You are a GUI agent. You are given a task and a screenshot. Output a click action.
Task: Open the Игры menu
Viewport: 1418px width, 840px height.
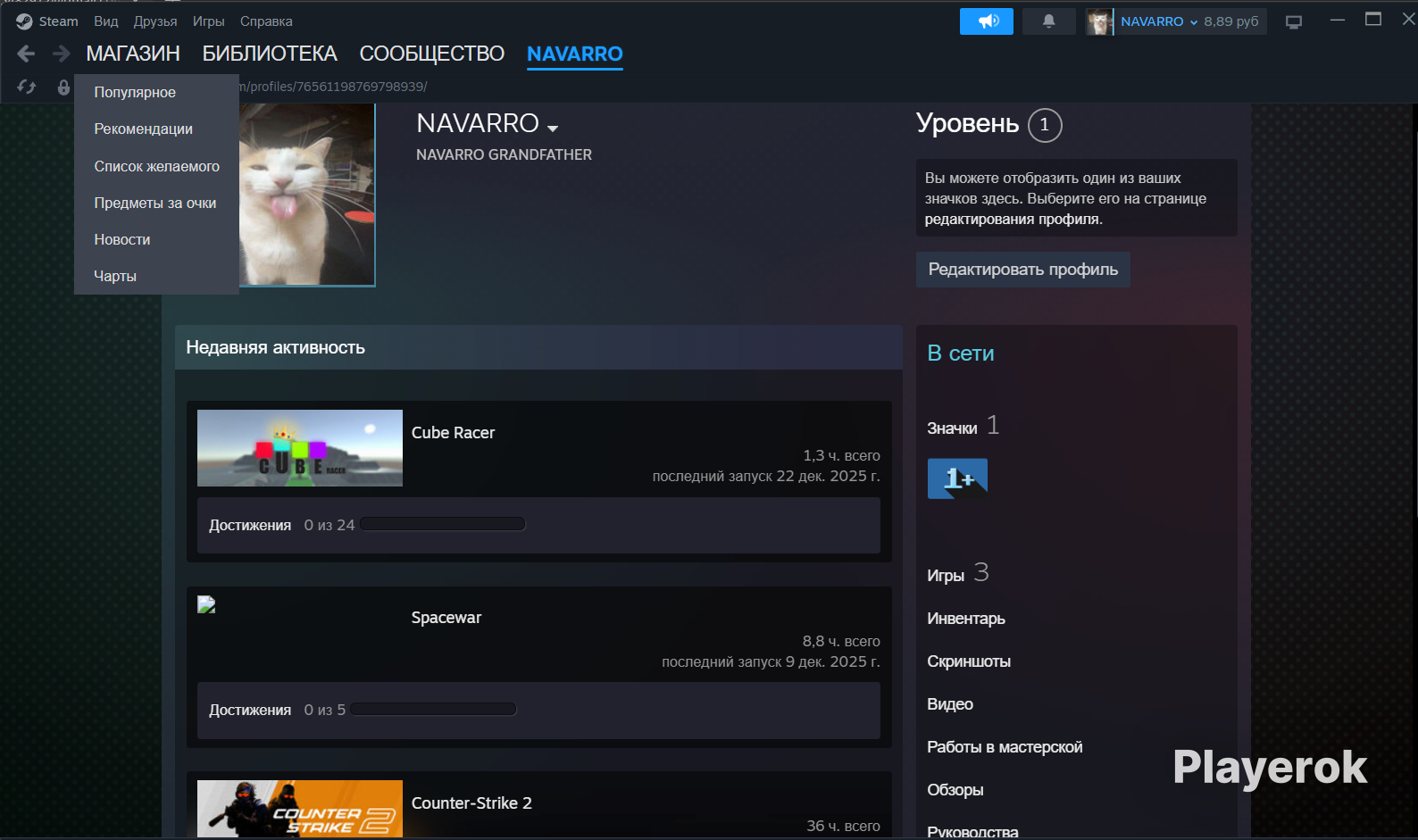pyautogui.click(x=209, y=21)
